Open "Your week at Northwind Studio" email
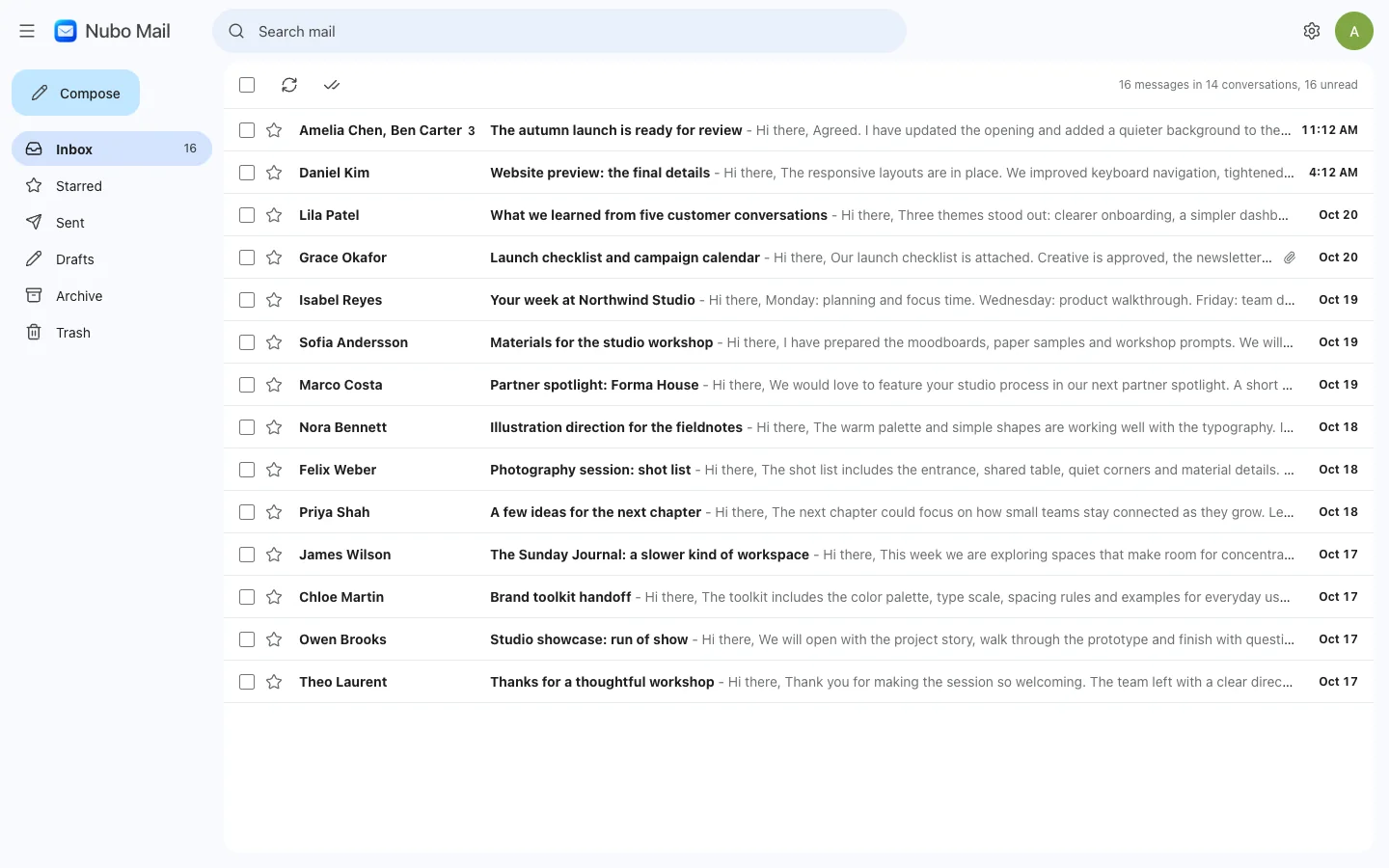This screenshot has width=1389, height=868. [799, 300]
